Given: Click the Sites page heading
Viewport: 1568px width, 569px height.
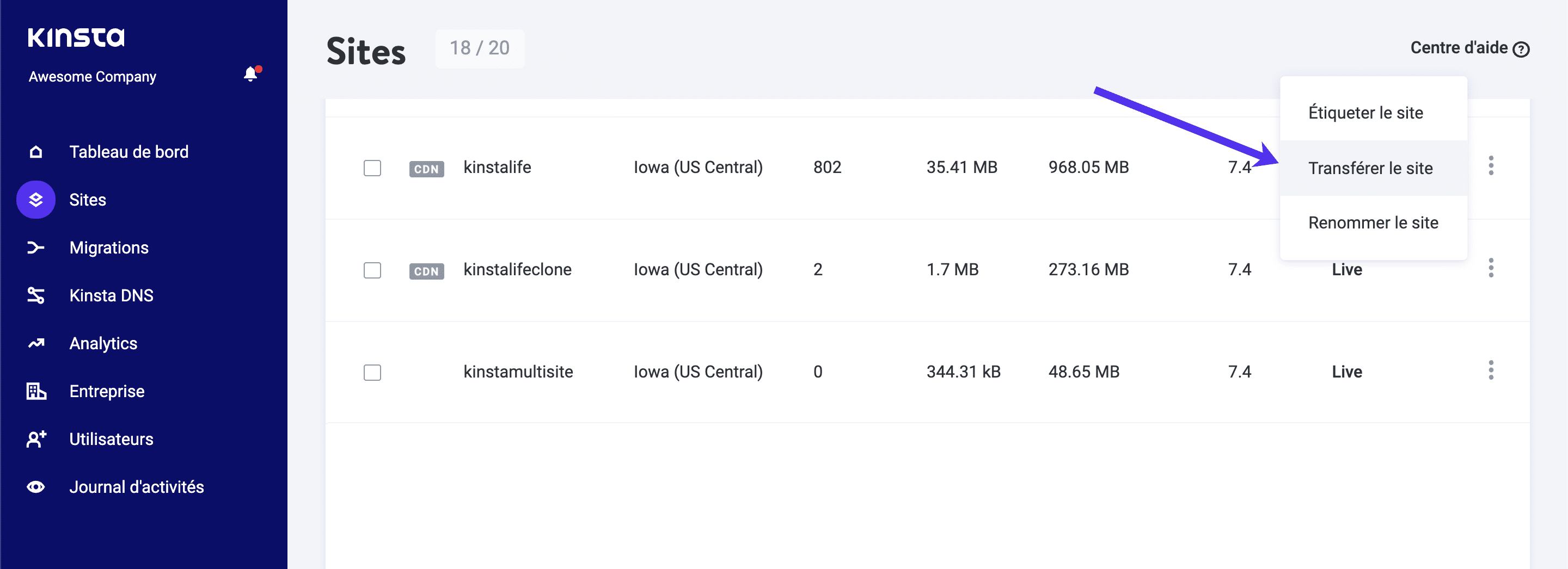Looking at the screenshot, I should click(x=366, y=52).
